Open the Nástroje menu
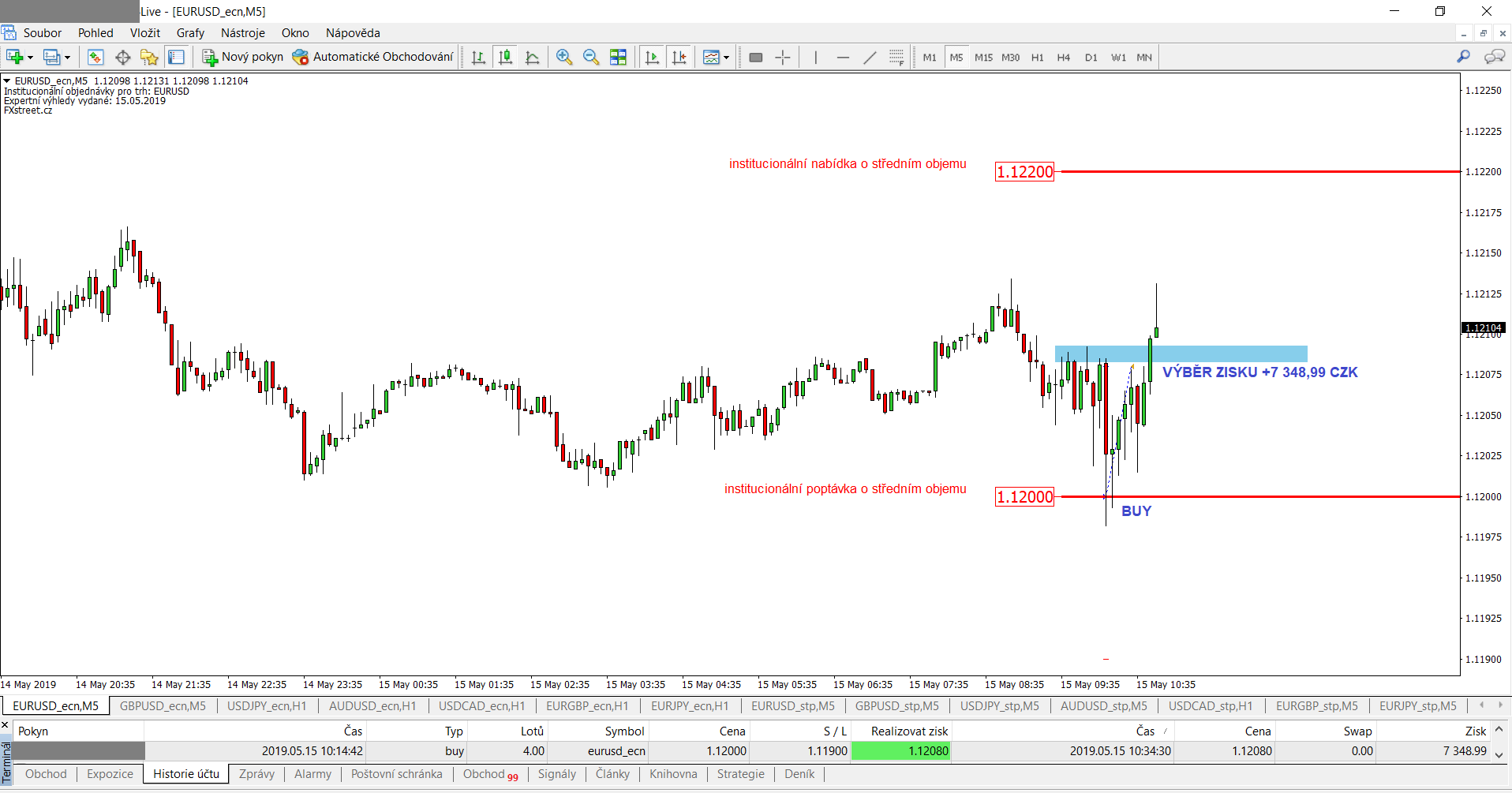 (243, 33)
